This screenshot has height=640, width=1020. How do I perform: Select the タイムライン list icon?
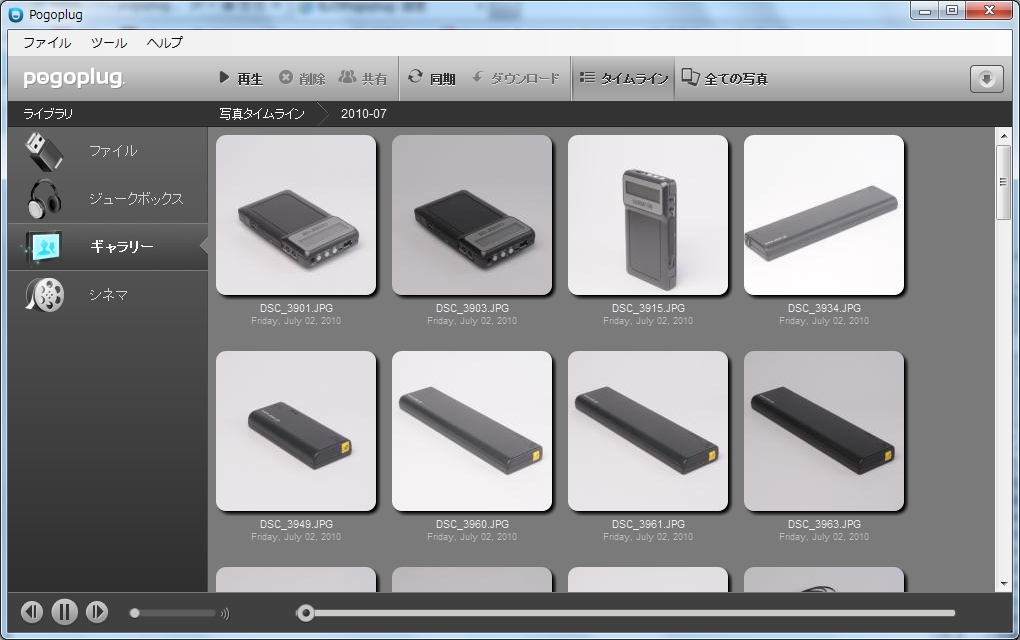(x=587, y=77)
